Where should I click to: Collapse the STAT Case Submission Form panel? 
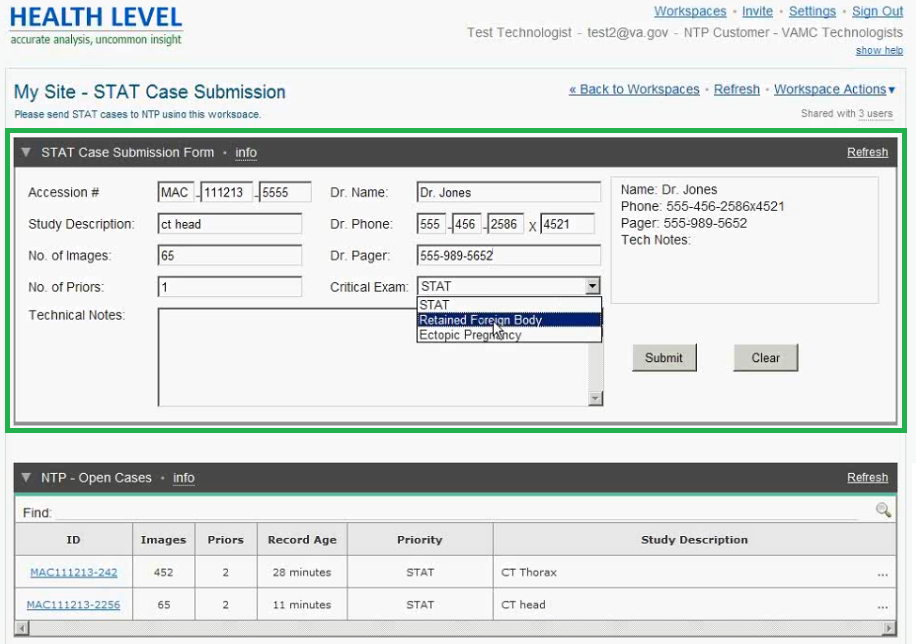[x=26, y=153]
